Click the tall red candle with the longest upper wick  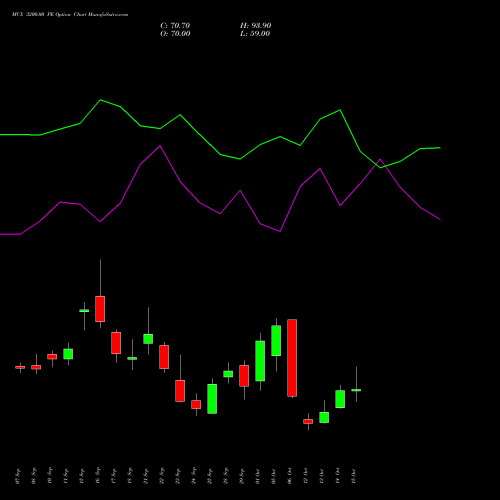point(100,309)
